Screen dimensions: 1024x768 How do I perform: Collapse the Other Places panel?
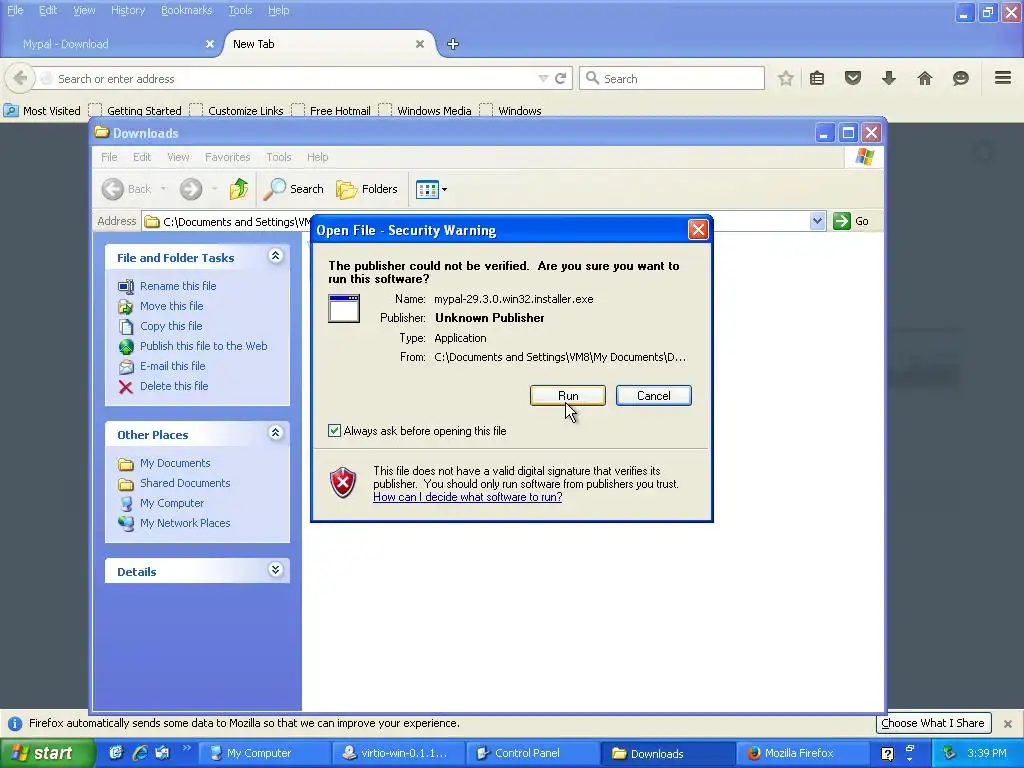point(276,433)
